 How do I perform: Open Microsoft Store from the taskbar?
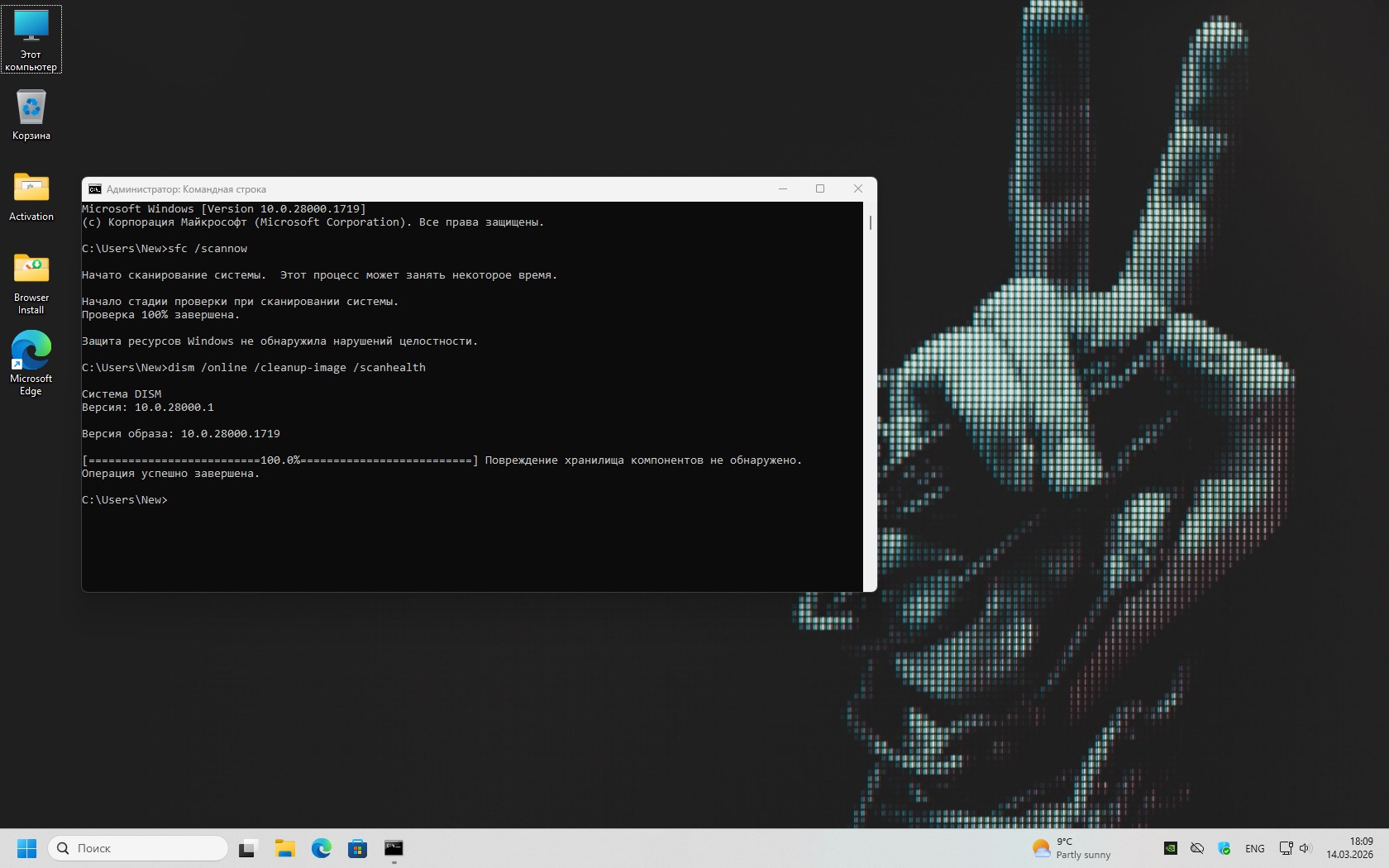click(x=357, y=848)
